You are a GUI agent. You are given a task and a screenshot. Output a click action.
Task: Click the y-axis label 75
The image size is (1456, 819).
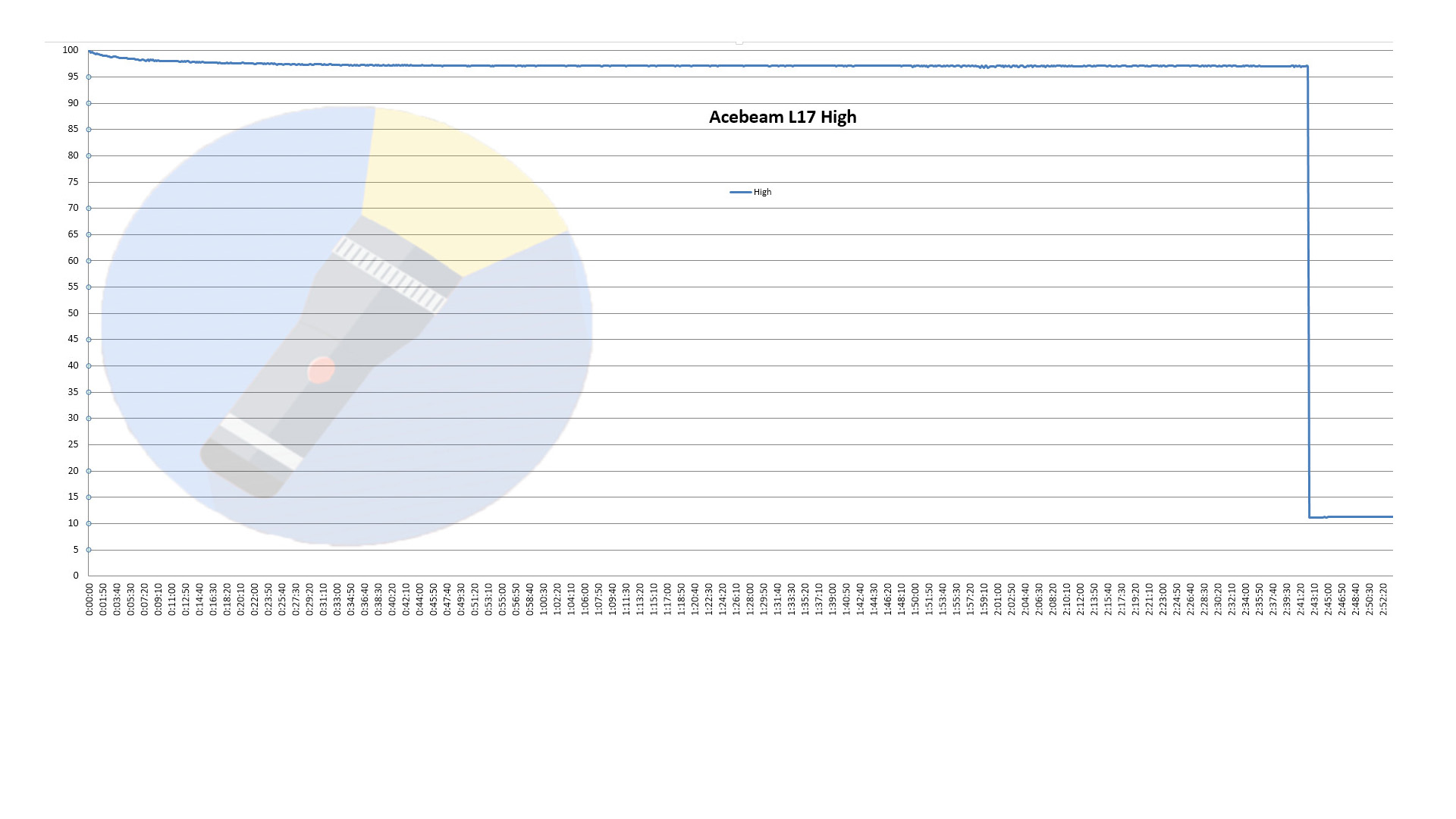[x=73, y=182]
